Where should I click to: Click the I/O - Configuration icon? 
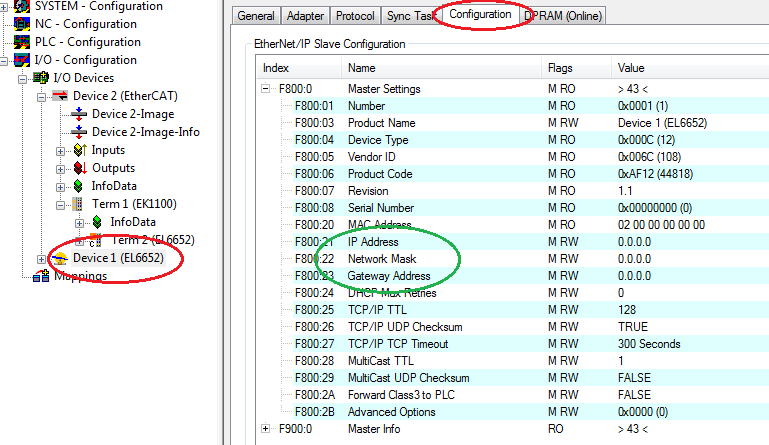22,60
